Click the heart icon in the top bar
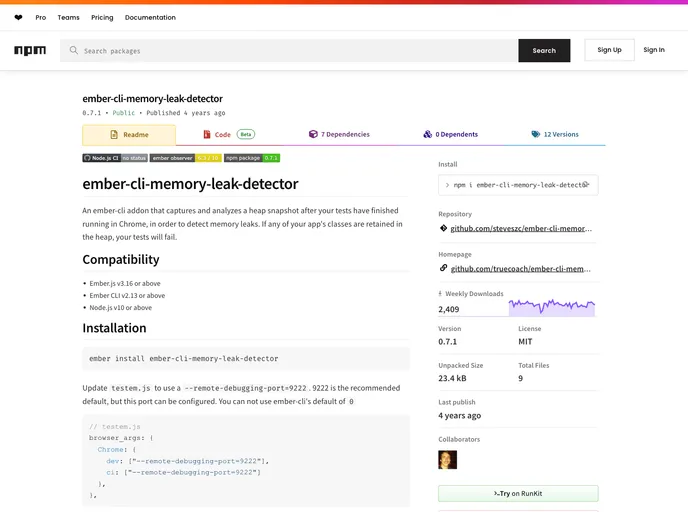The image size is (688, 512). click(18, 18)
